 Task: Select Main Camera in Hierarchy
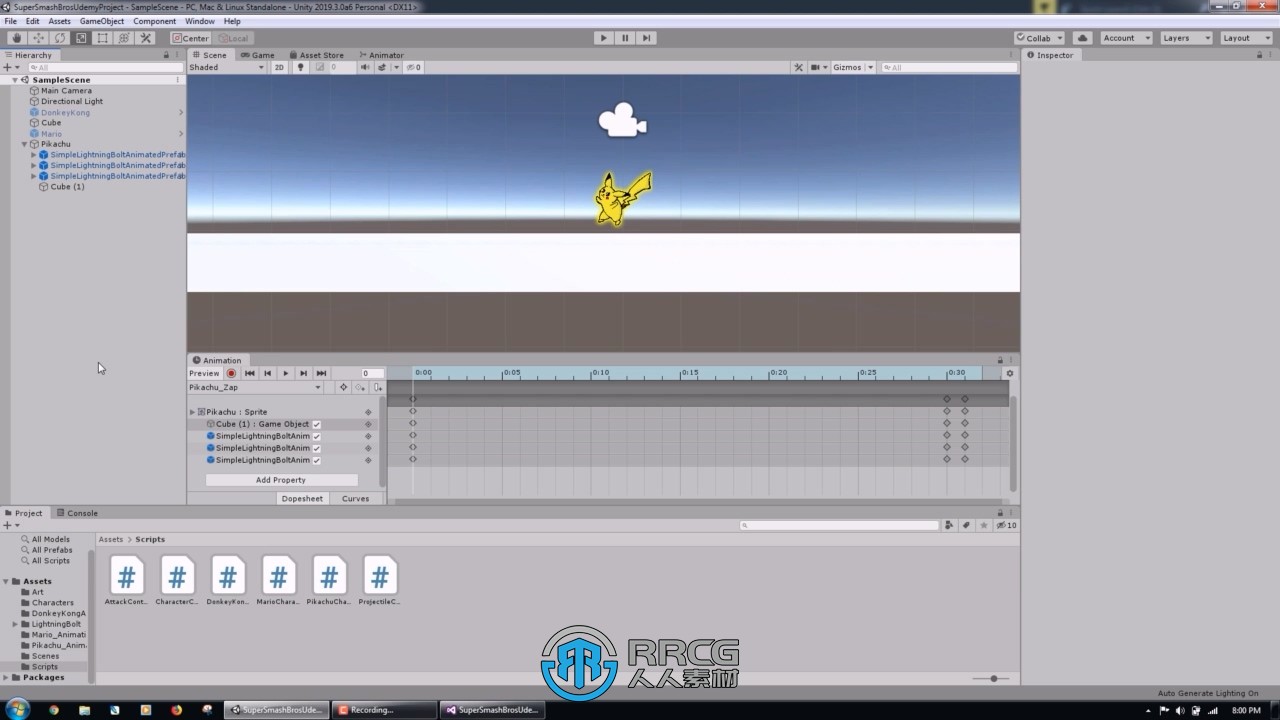[x=66, y=90]
